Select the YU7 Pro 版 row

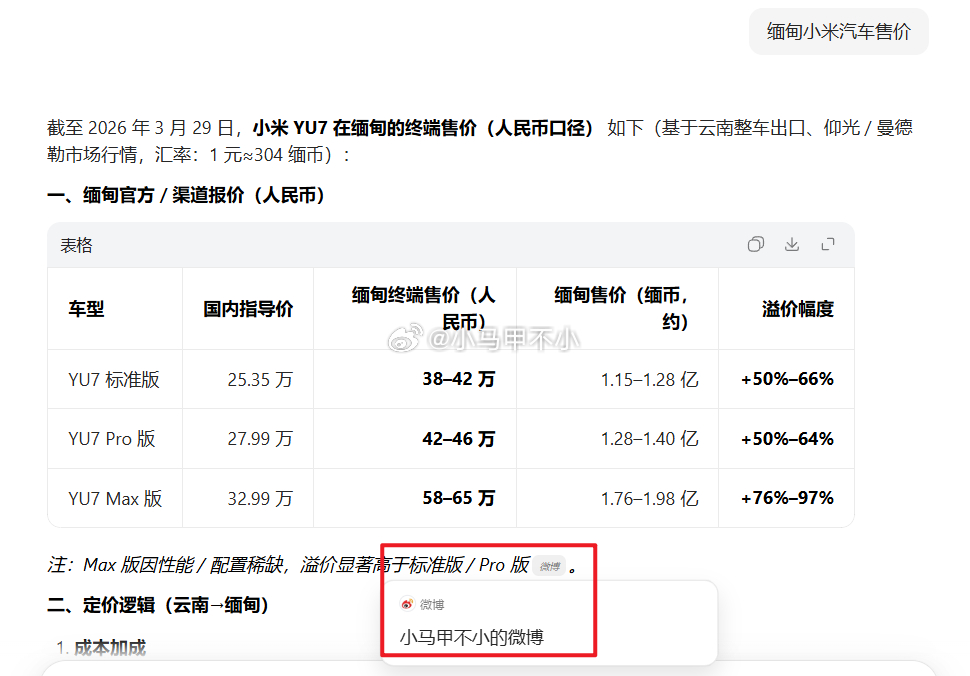pyautogui.click(x=115, y=438)
